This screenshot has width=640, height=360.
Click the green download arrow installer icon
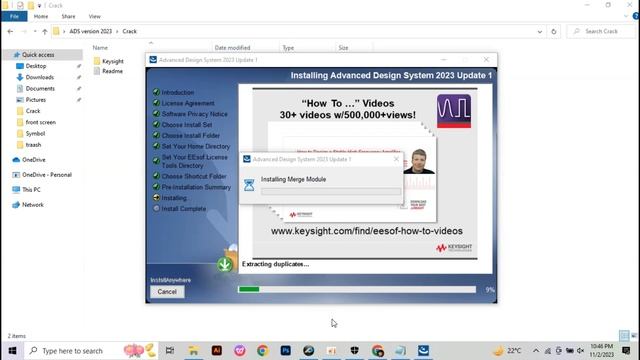point(224,264)
